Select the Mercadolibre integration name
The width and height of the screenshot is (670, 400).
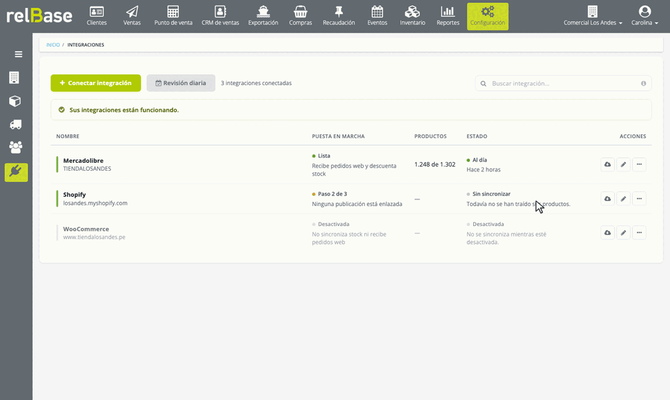point(83,160)
